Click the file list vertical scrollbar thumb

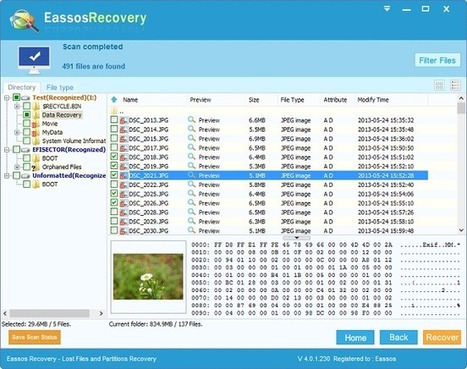point(461,108)
